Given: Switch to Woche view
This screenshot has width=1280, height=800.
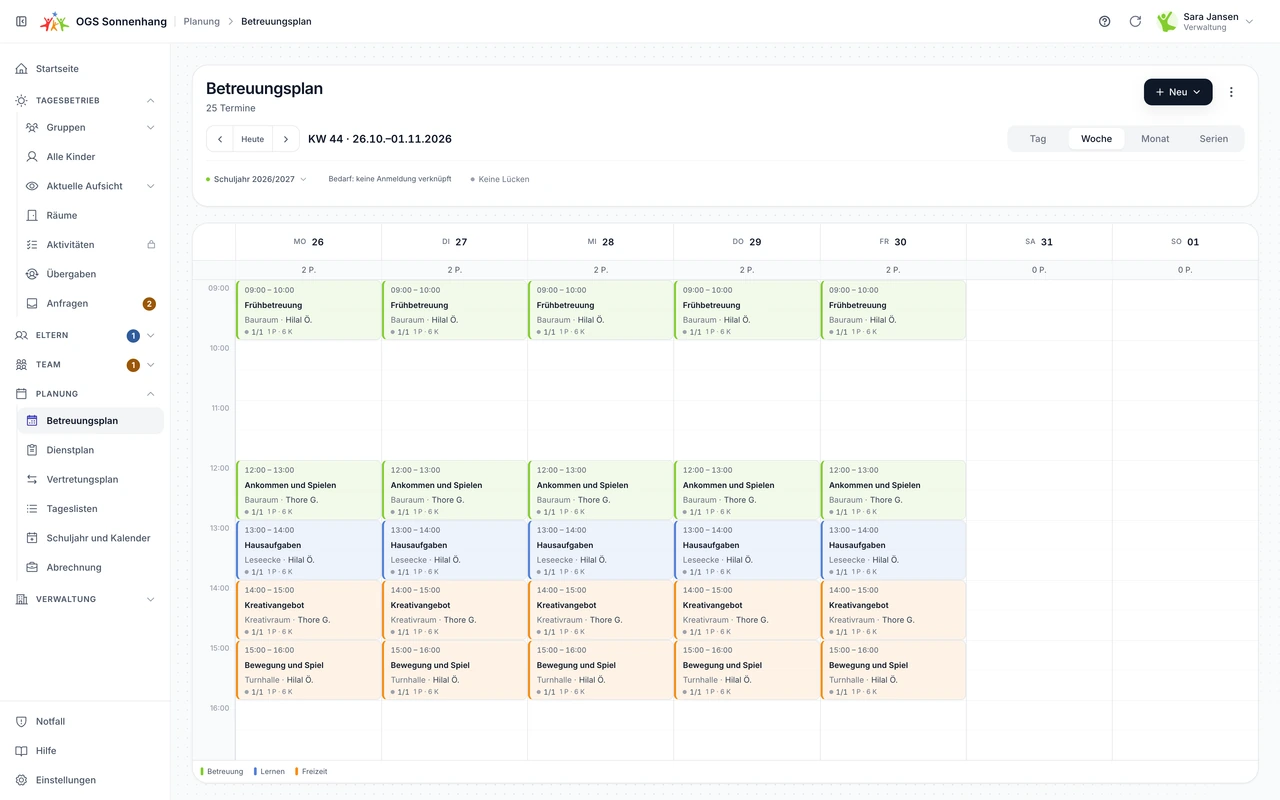Looking at the screenshot, I should pyautogui.click(x=1096, y=139).
